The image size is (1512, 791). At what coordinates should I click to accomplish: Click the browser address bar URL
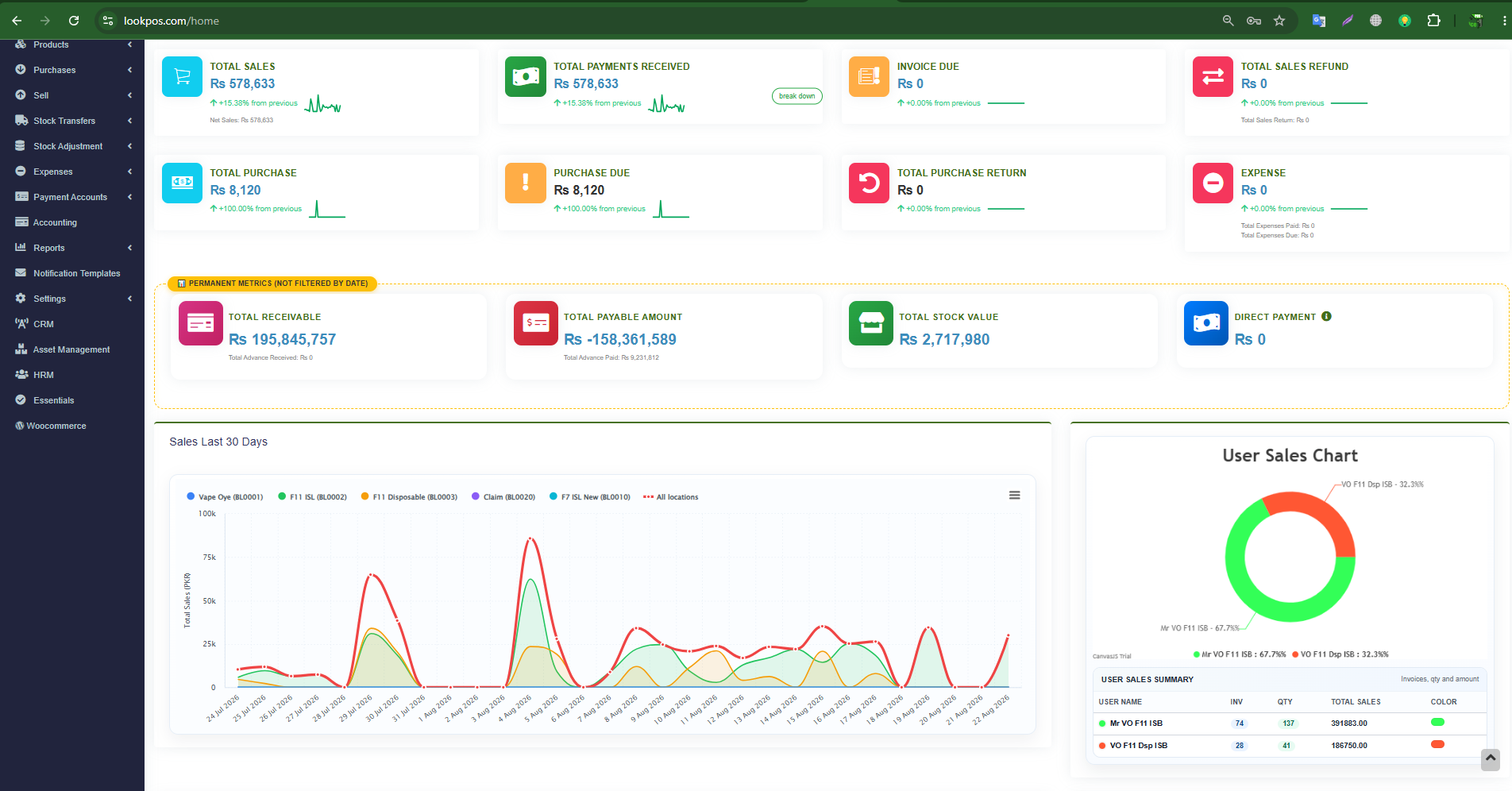point(172,21)
